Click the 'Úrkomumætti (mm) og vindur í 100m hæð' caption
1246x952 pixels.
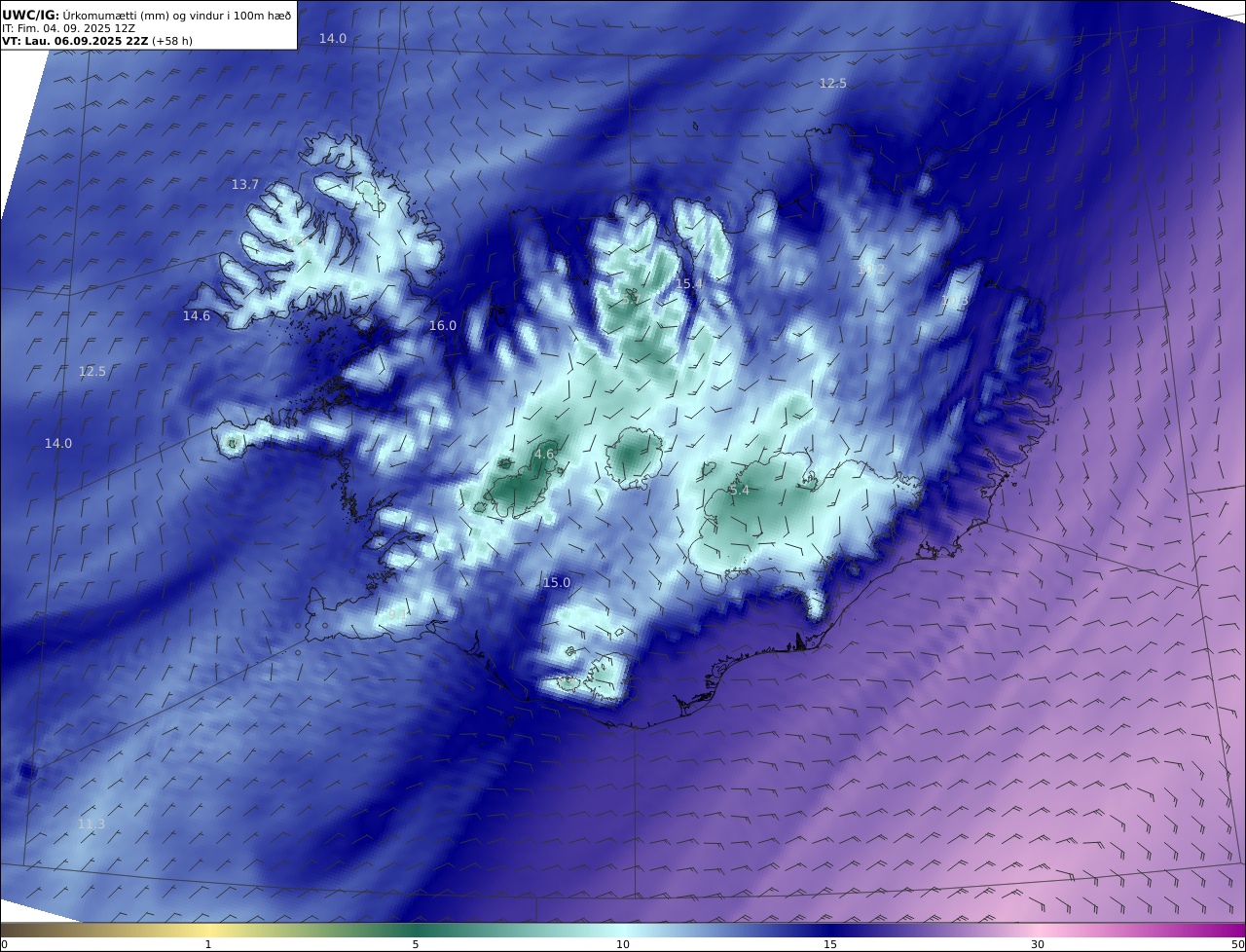(x=177, y=15)
